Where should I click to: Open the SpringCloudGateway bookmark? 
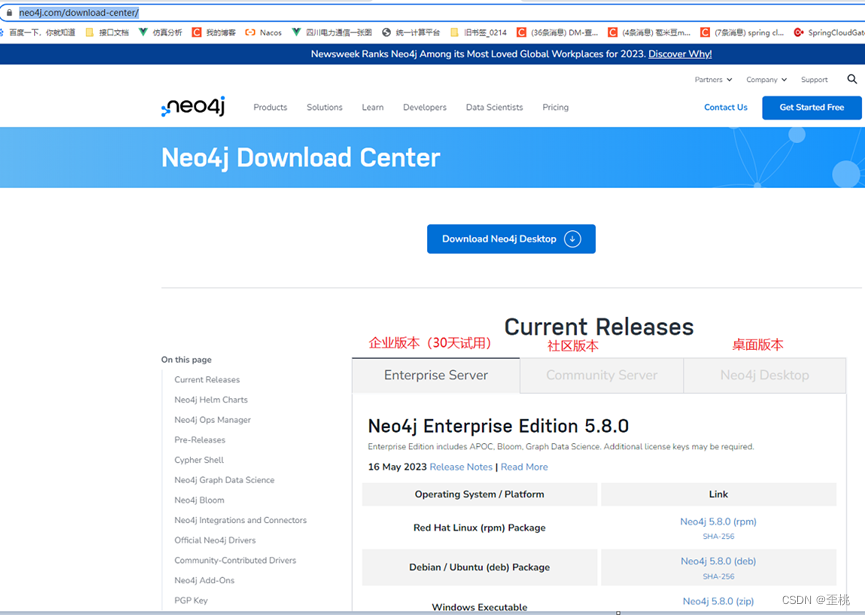tap(829, 33)
